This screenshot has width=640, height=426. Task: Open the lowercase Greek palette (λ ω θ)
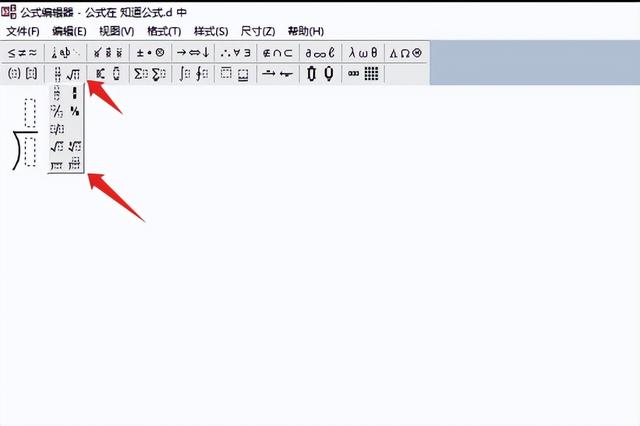363,52
